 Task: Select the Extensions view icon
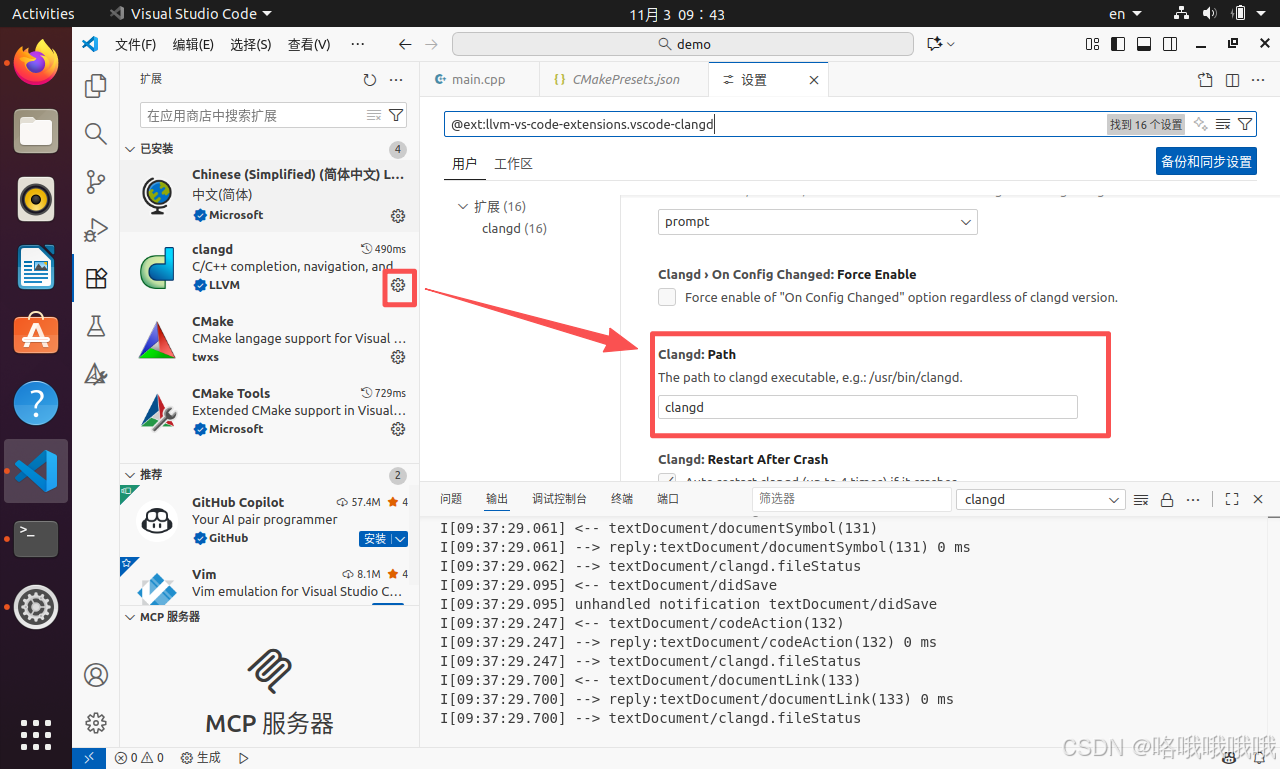pyautogui.click(x=96, y=278)
